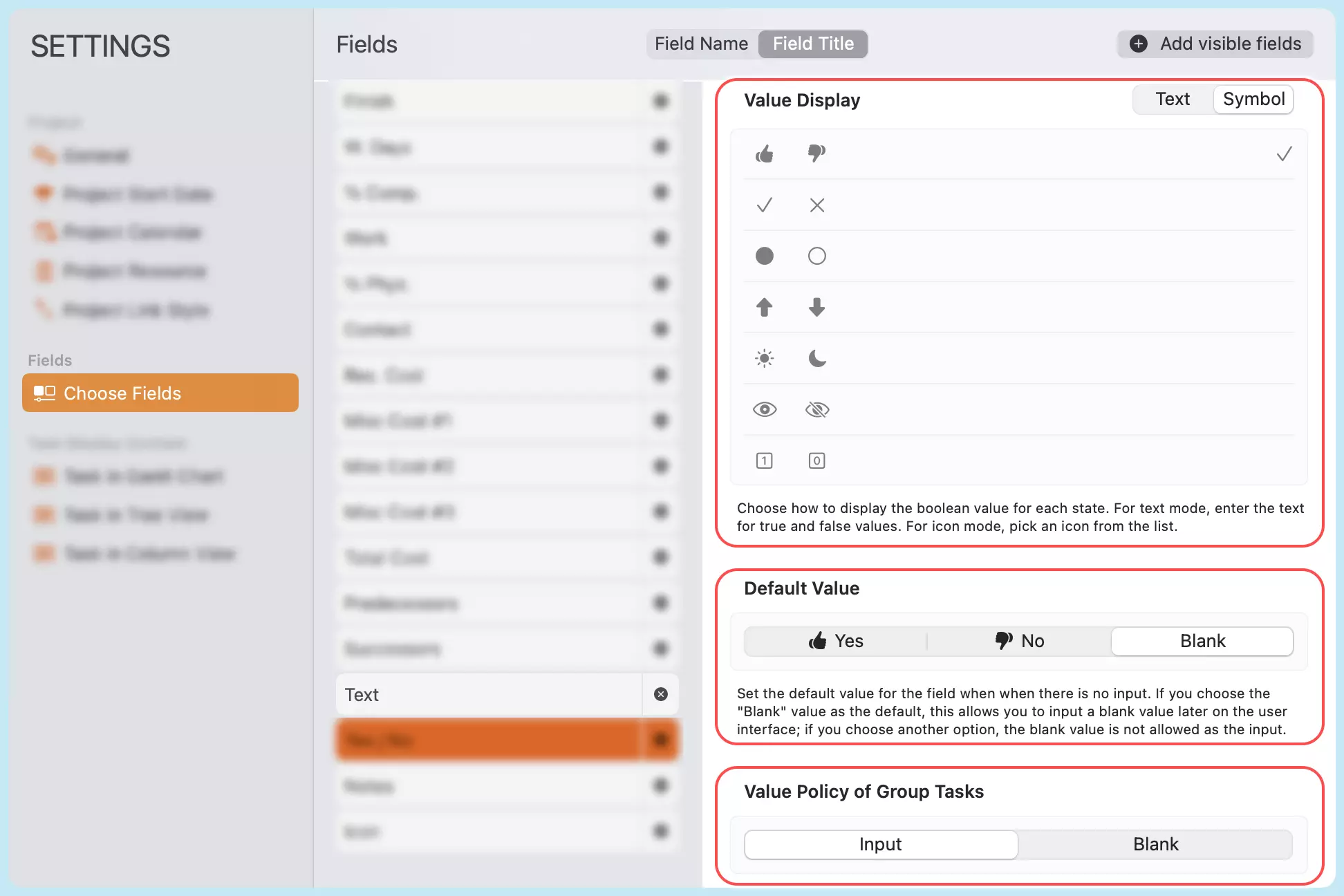
Task: Choose the checkmark symbol for true values
Action: [764, 205]
